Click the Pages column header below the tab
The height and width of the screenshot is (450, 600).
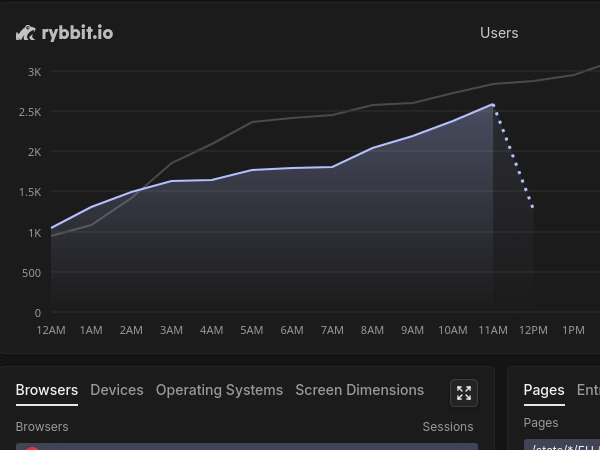click(541, 424)
